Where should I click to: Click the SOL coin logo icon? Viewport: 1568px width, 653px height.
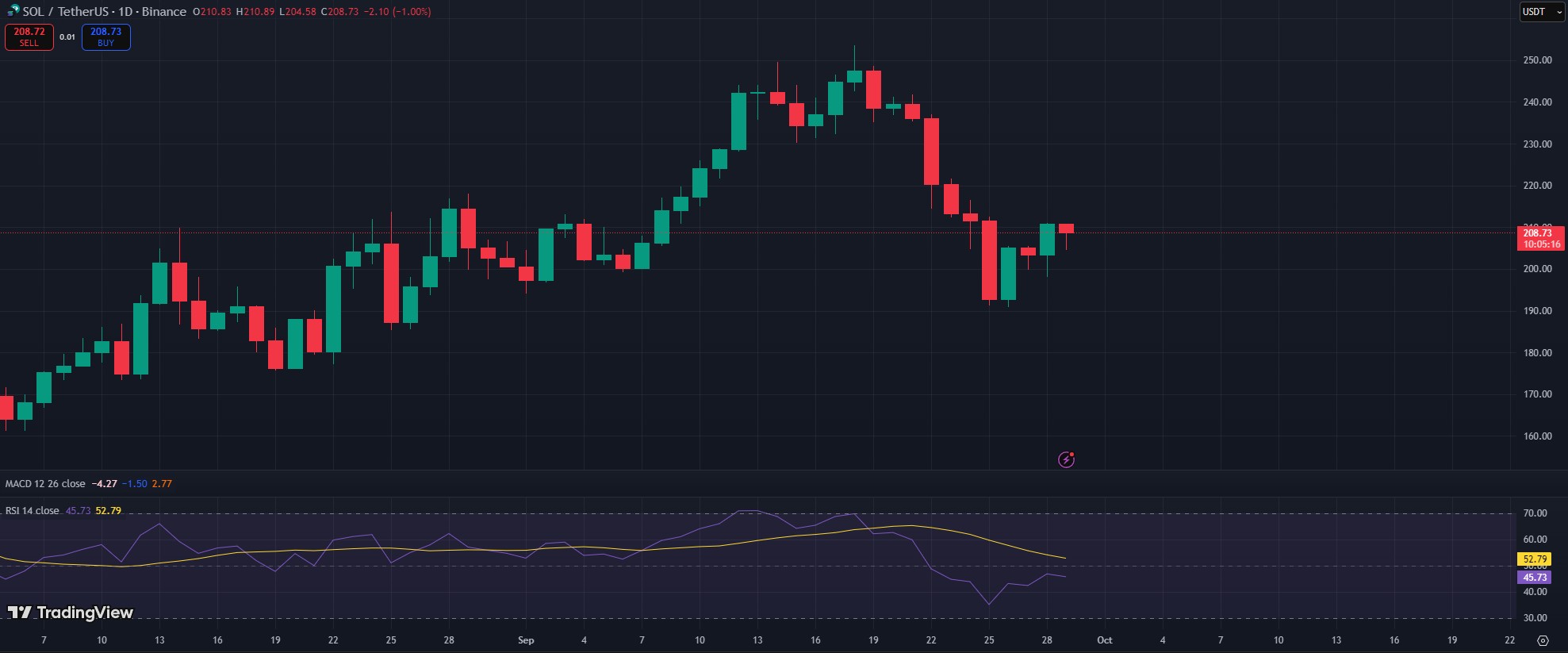(13, 11)
